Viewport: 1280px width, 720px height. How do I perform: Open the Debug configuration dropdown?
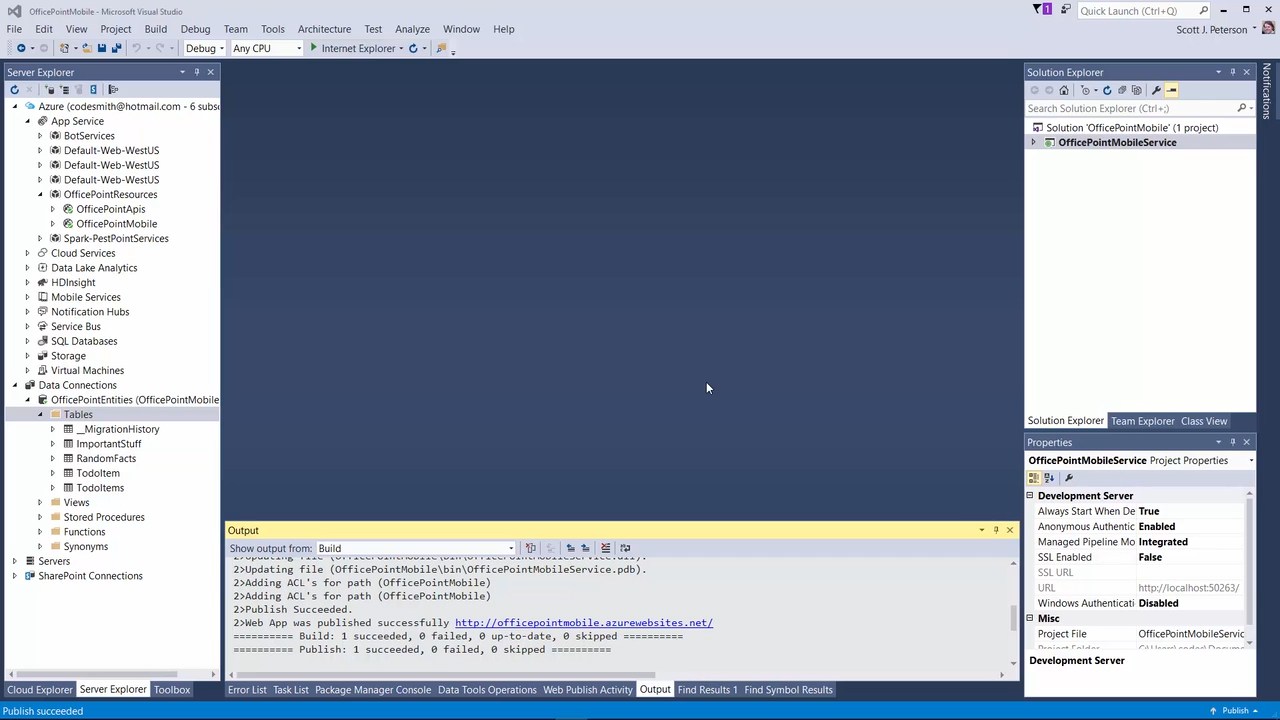204,48
